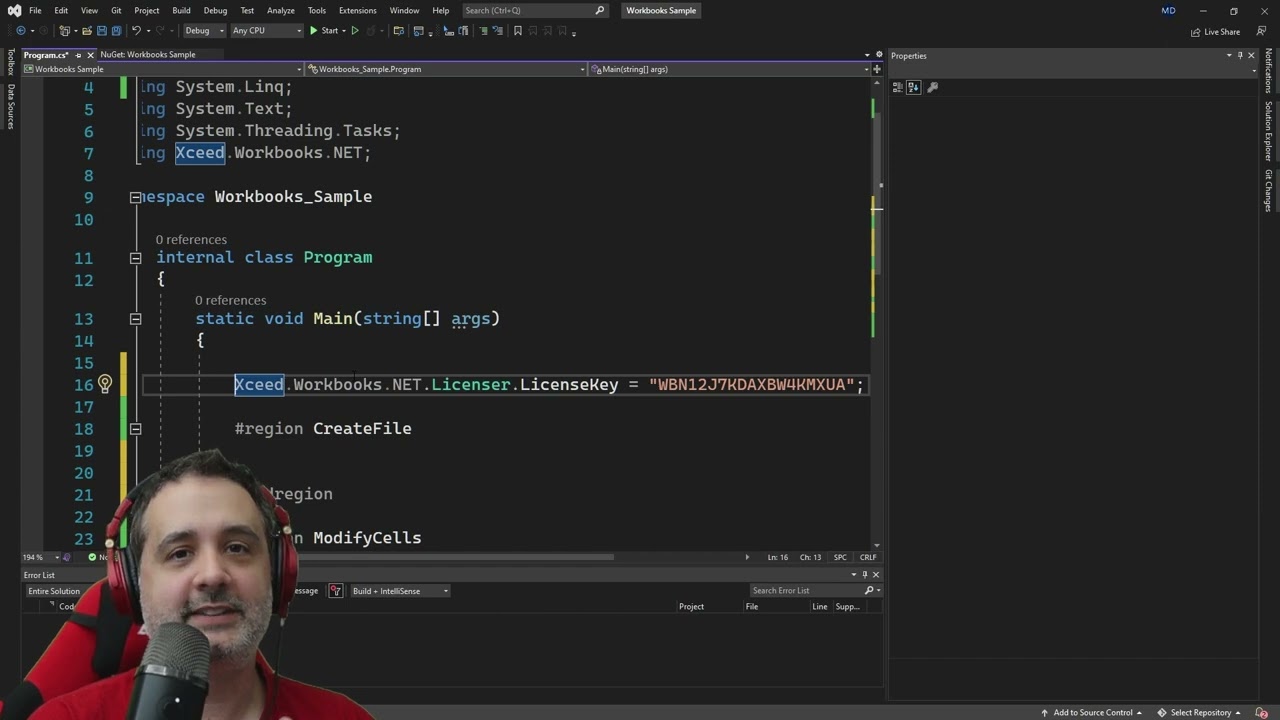Click the editor settings gear icon by the tabs

point(879,54)
